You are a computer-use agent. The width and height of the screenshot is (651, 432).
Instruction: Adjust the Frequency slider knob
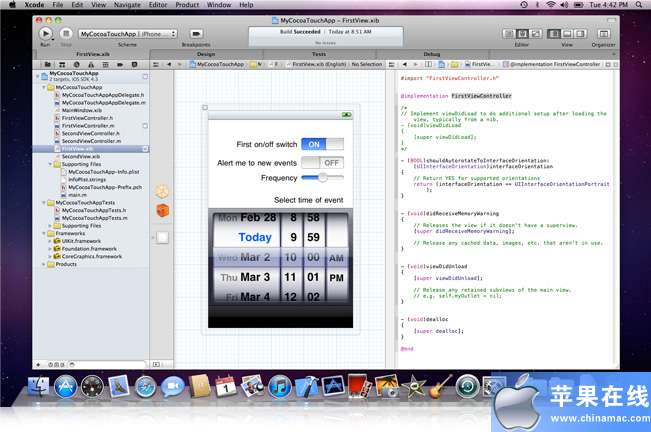(x=323, y=177)
